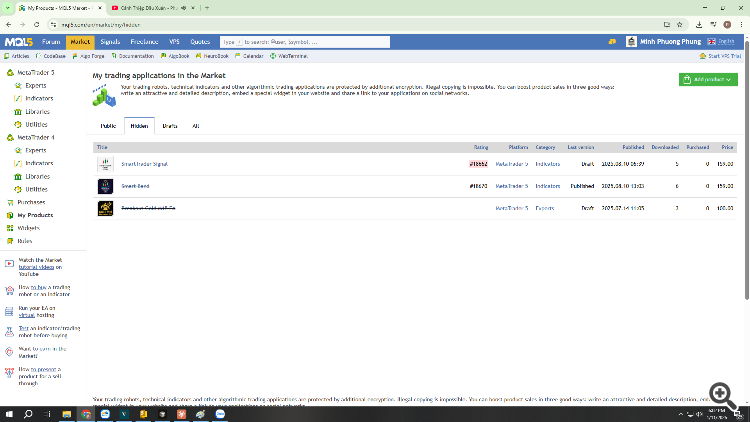Open the Smart Trader Signal product link
Image resolution: width=750 pixels, height=422 pixels.
click(144, 164)
